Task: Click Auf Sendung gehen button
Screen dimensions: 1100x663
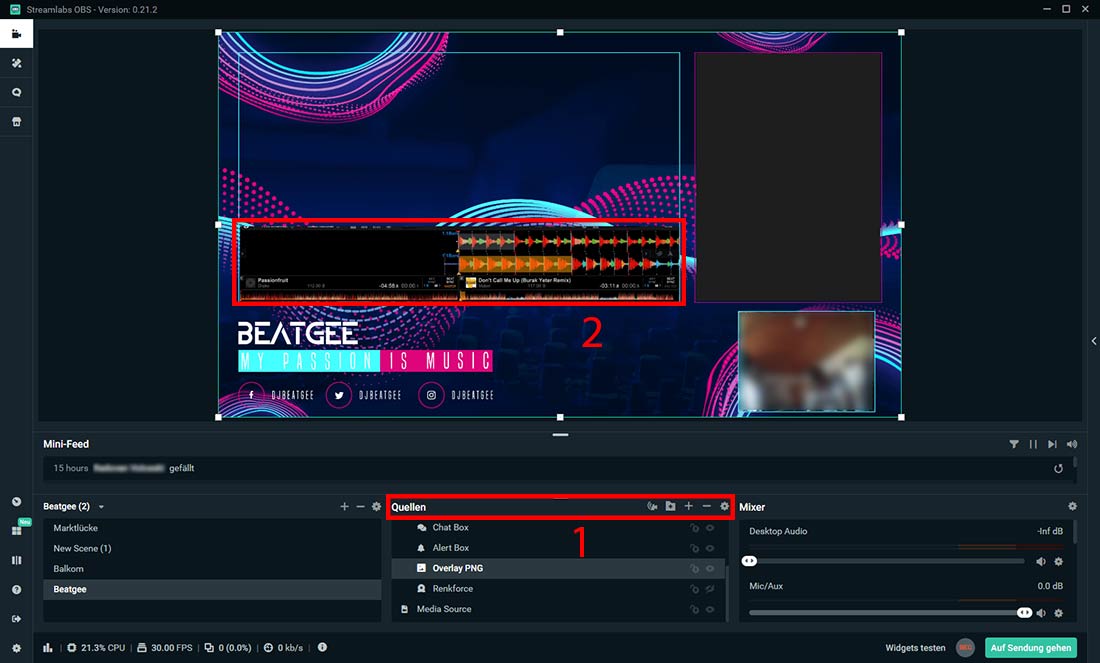Action: click(x=1031, y=648)
